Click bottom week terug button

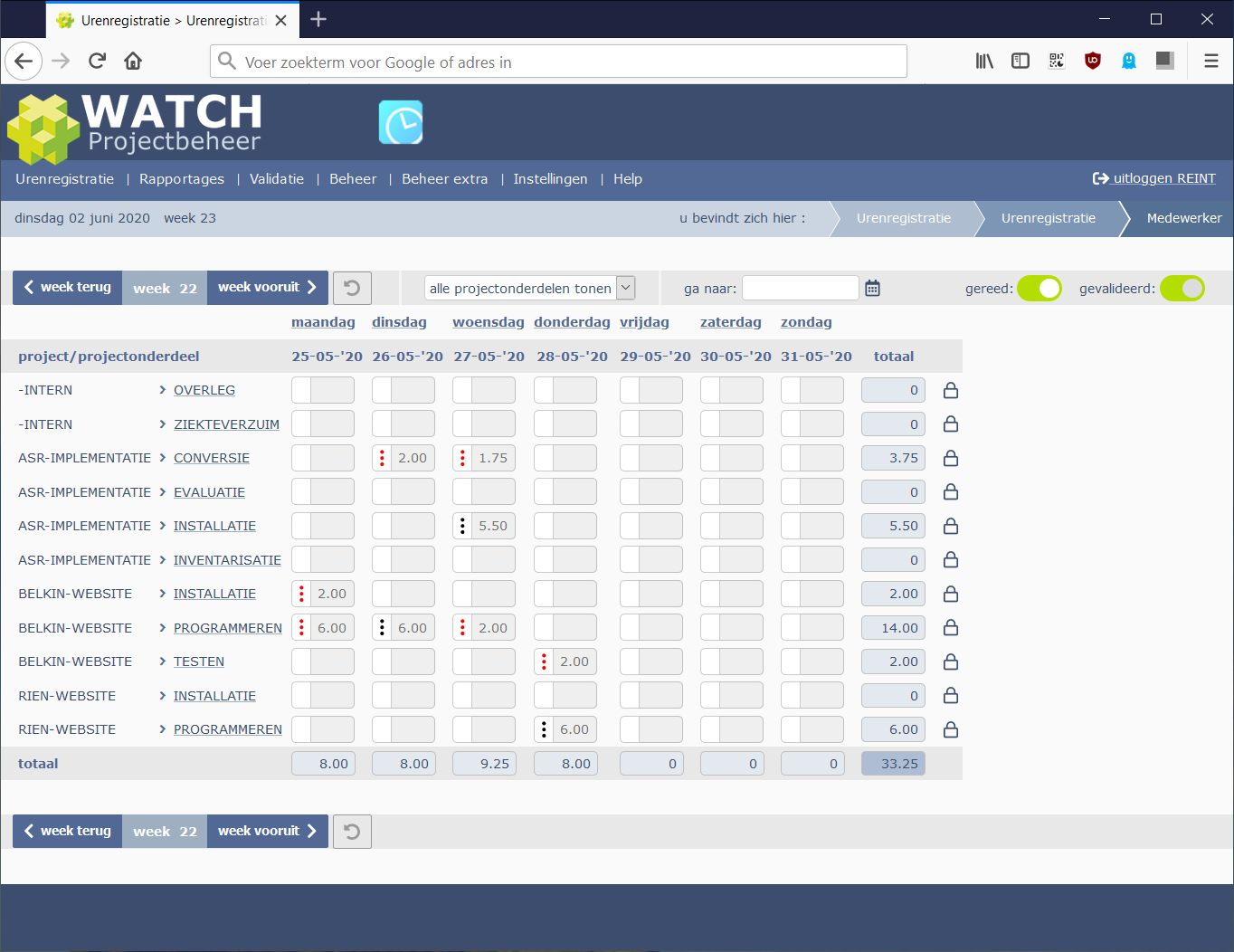point(68,831)
